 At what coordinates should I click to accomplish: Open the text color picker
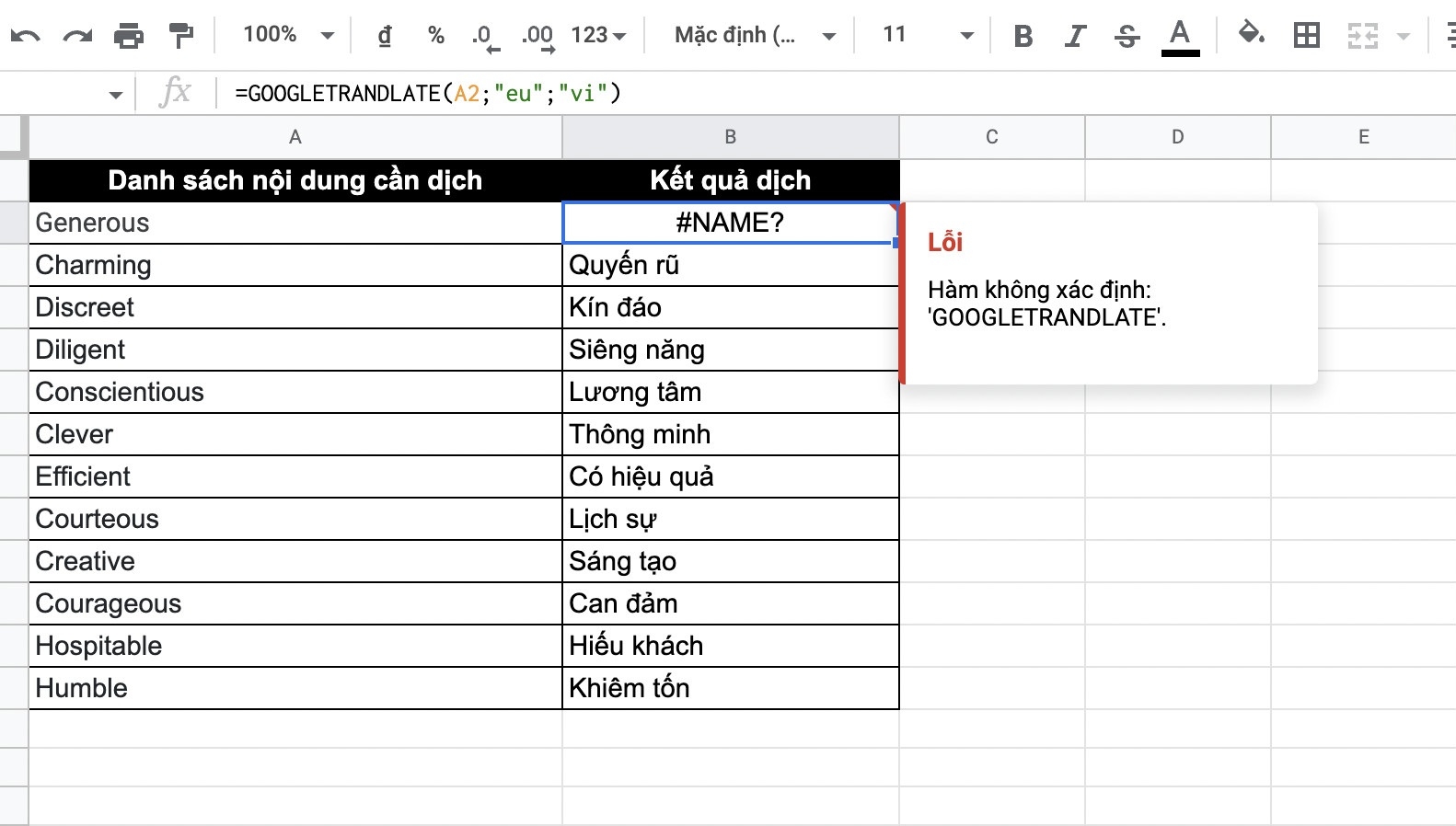coord(1180,37)
